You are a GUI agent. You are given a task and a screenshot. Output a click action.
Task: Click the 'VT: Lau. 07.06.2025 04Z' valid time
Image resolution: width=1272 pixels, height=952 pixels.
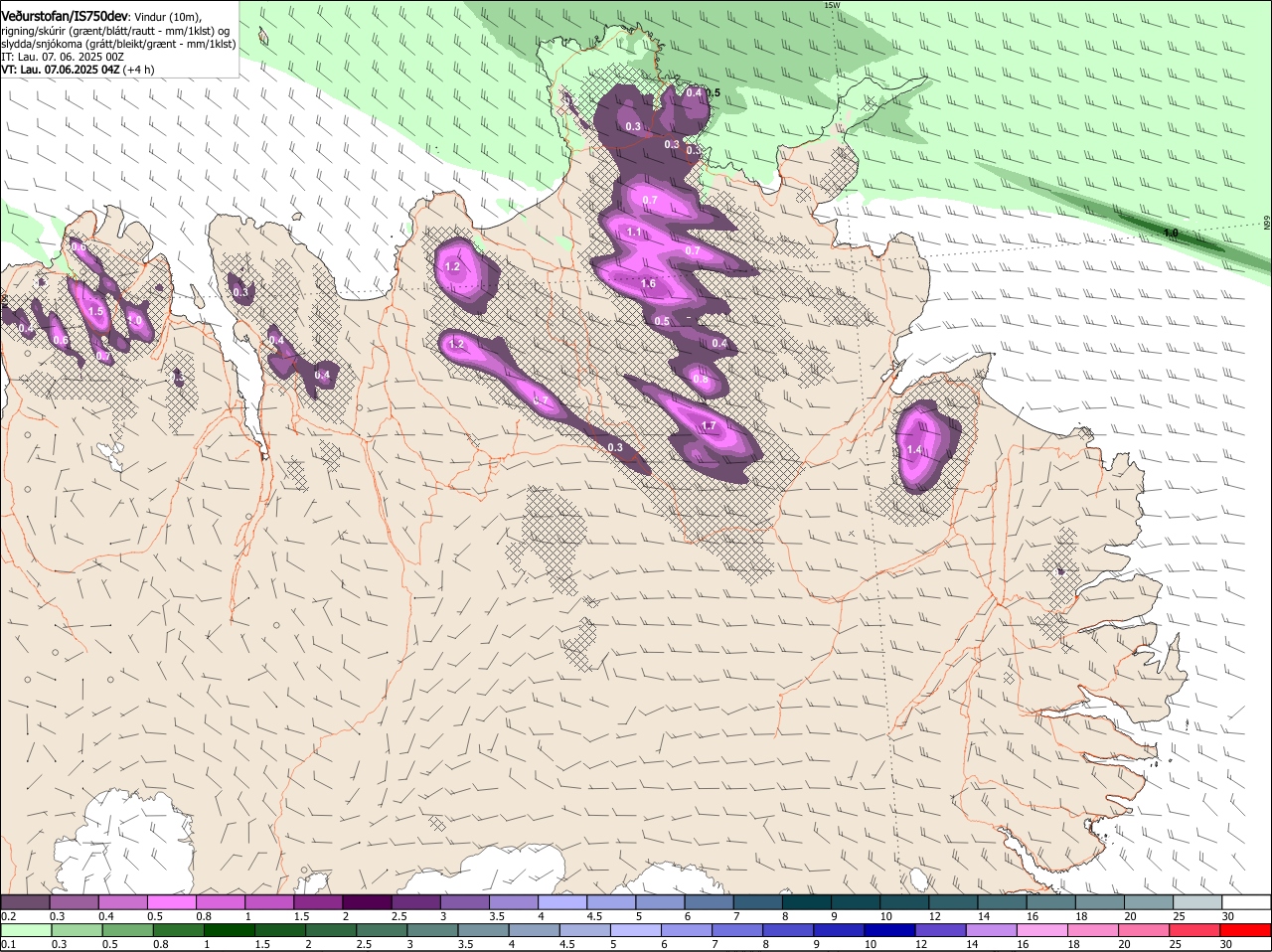coord(61,70)
